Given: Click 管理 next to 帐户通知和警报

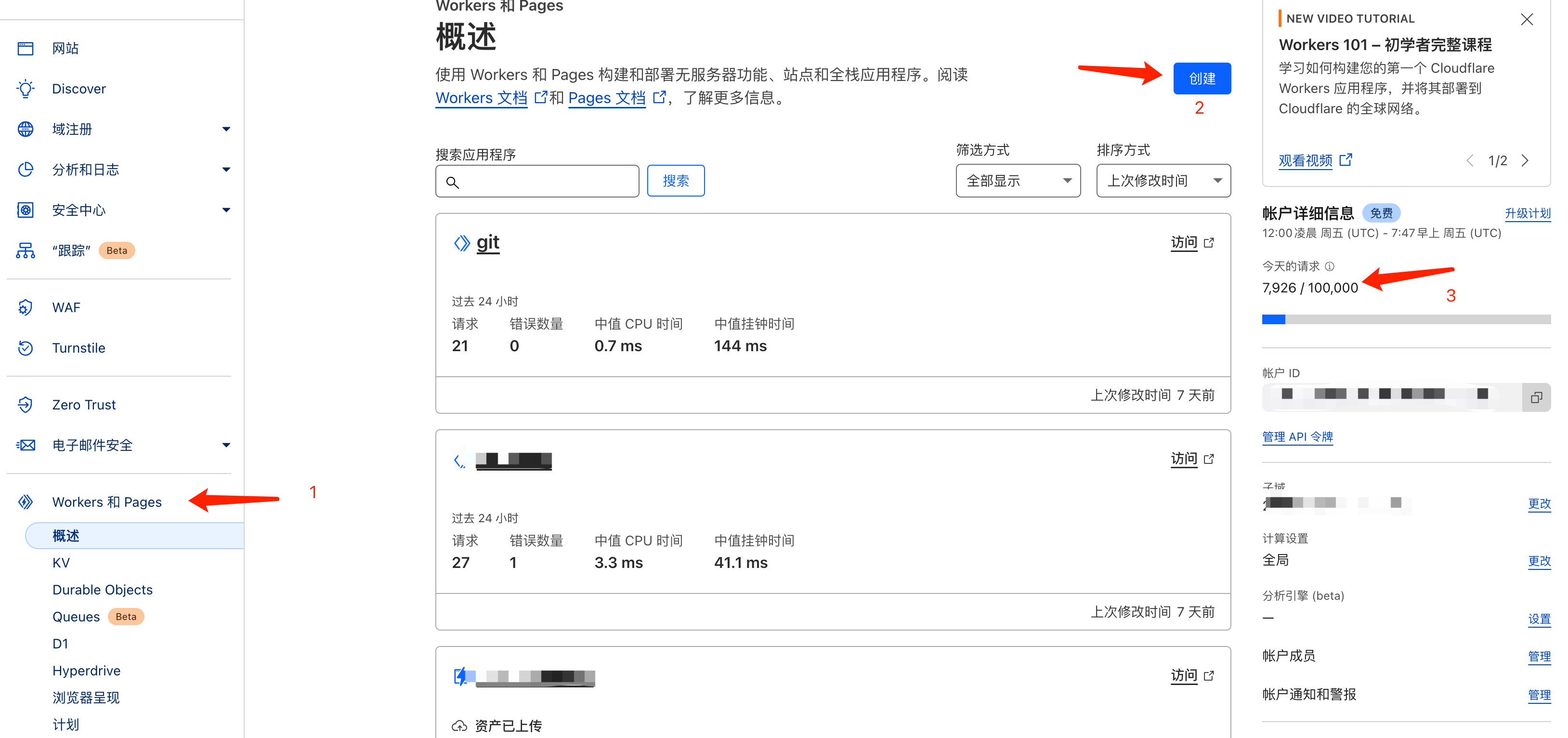Looking at the screenshot, I should [x=1540, y=695].
